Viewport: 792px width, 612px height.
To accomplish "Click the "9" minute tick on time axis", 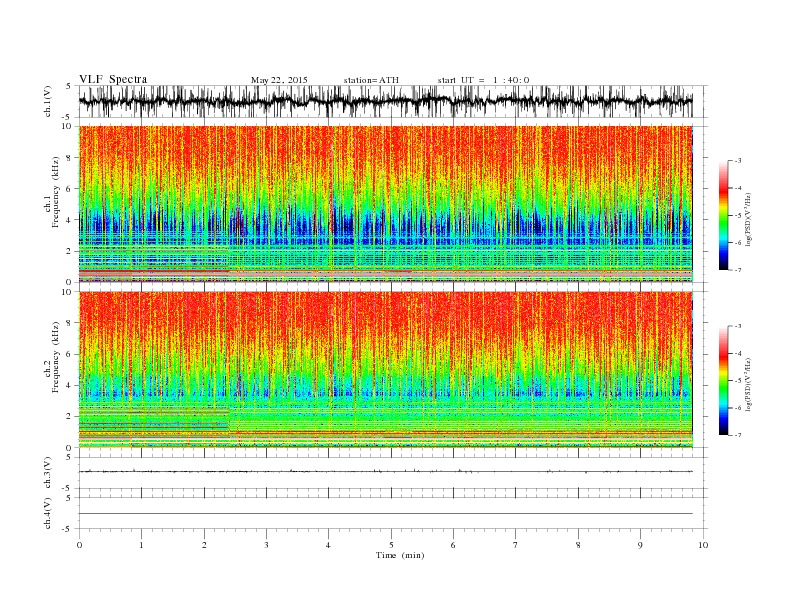I will pos(640,545).
